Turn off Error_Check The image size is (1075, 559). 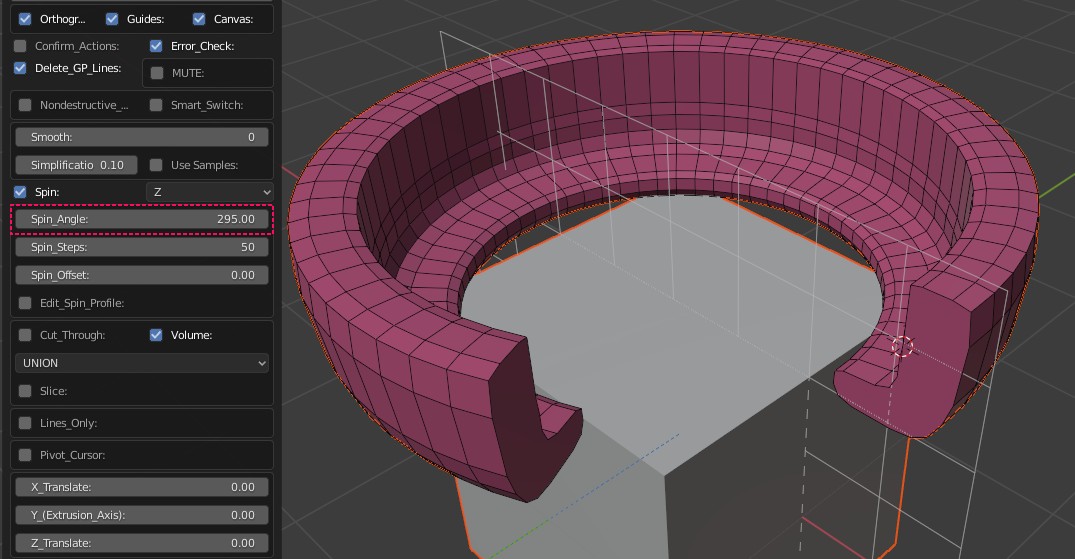pyautogui.click(x=157, y=46)
